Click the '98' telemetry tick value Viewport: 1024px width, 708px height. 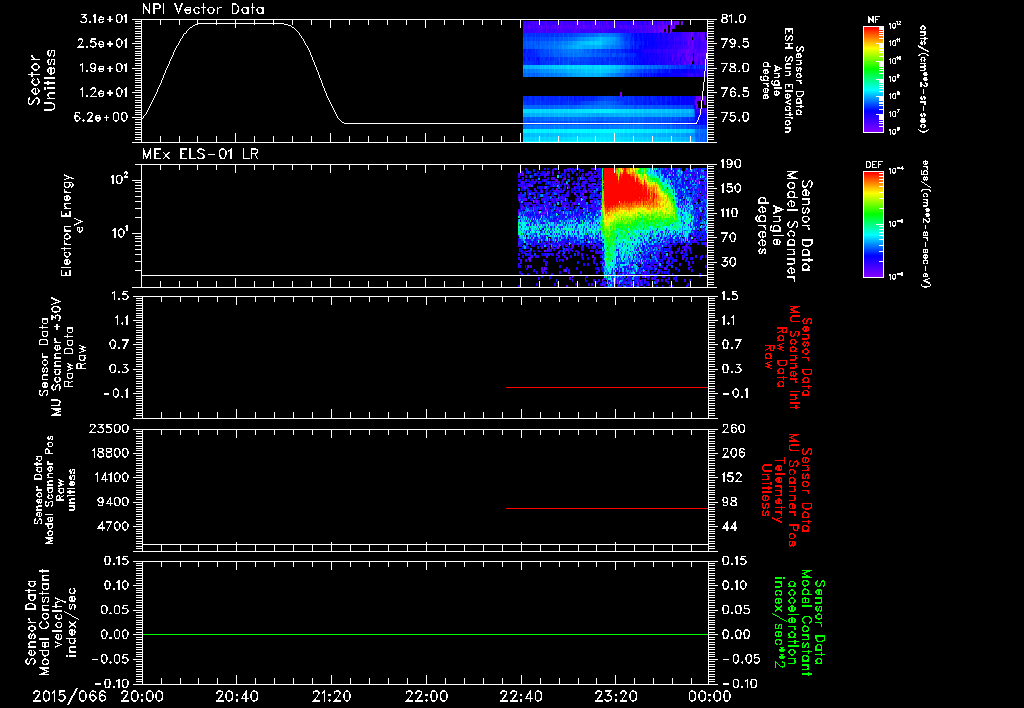730,502
